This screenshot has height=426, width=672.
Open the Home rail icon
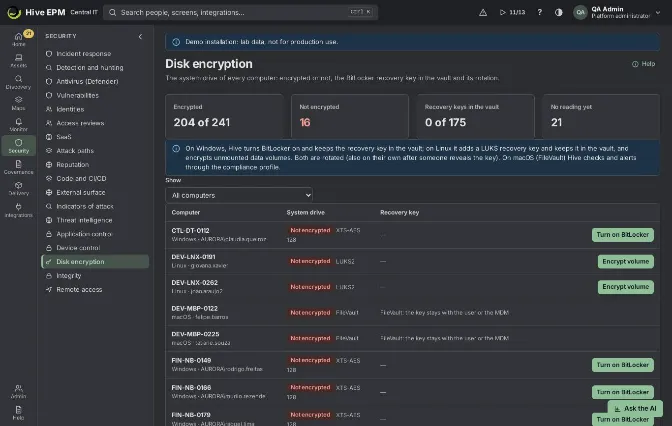pyautogui.click(x=18, y=39)
